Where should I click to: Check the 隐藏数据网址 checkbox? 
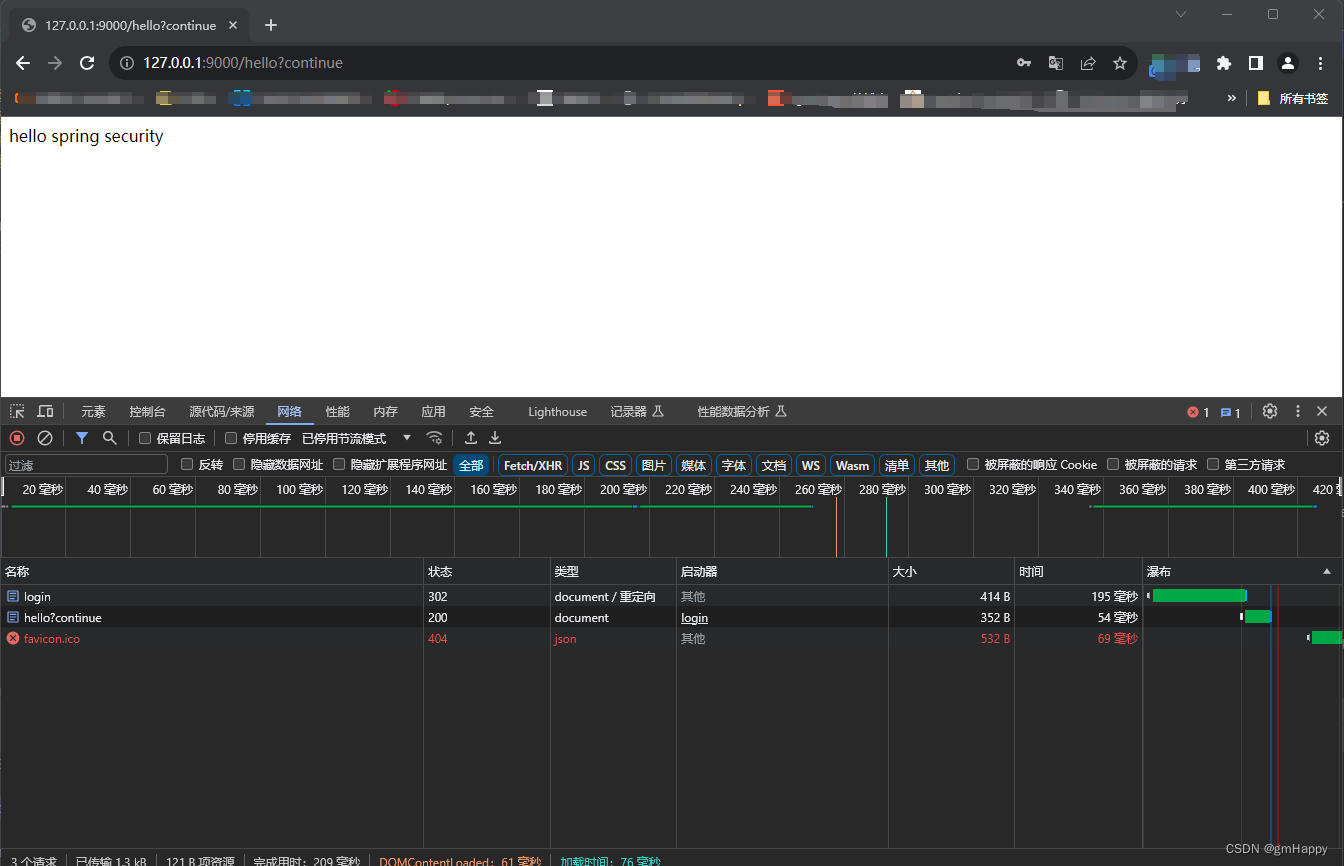(x=239, y=464)
